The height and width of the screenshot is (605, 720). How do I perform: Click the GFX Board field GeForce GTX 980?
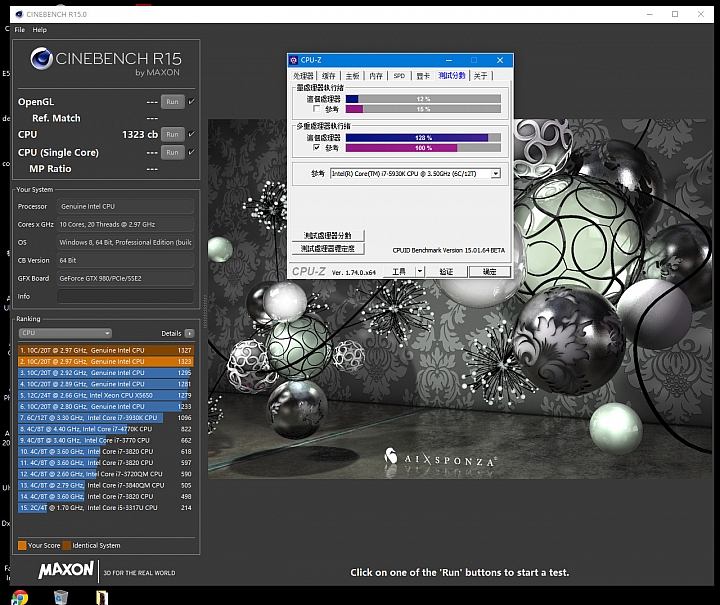[x=125, y=278]
